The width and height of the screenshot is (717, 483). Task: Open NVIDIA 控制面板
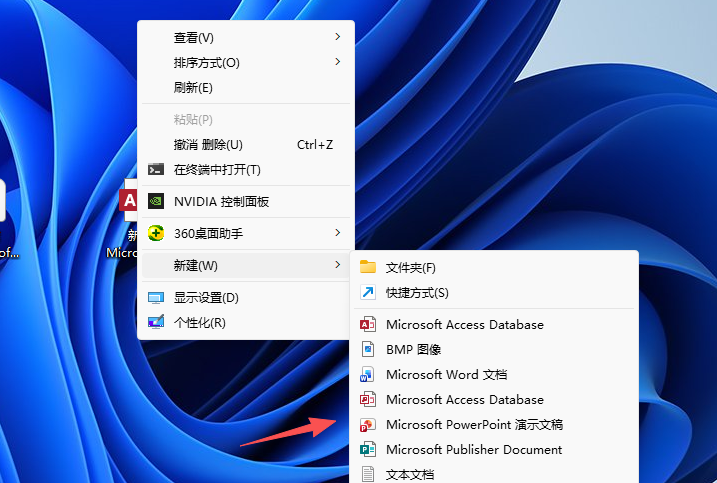click(x=246, y=201)
